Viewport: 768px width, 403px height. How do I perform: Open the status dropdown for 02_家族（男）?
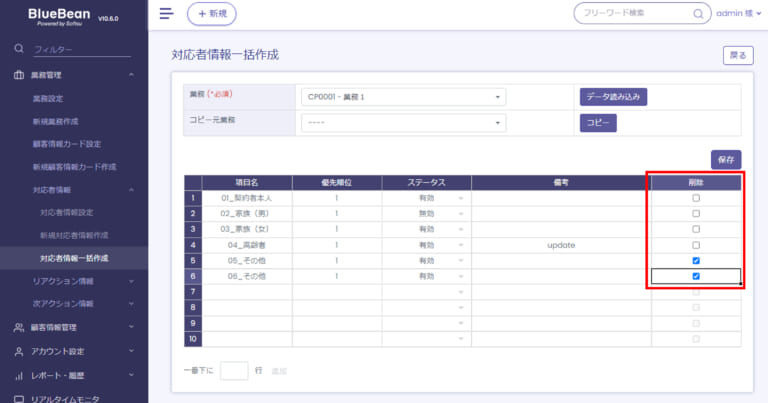440,214
